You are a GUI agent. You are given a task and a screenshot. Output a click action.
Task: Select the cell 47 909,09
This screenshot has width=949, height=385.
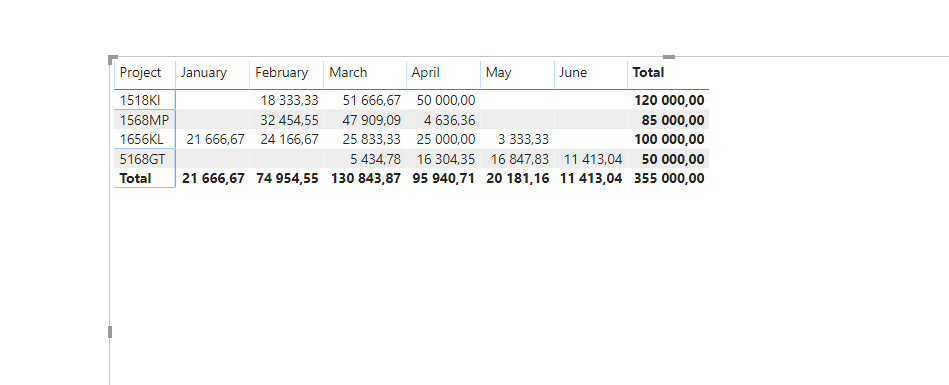[x=372, y=120]
